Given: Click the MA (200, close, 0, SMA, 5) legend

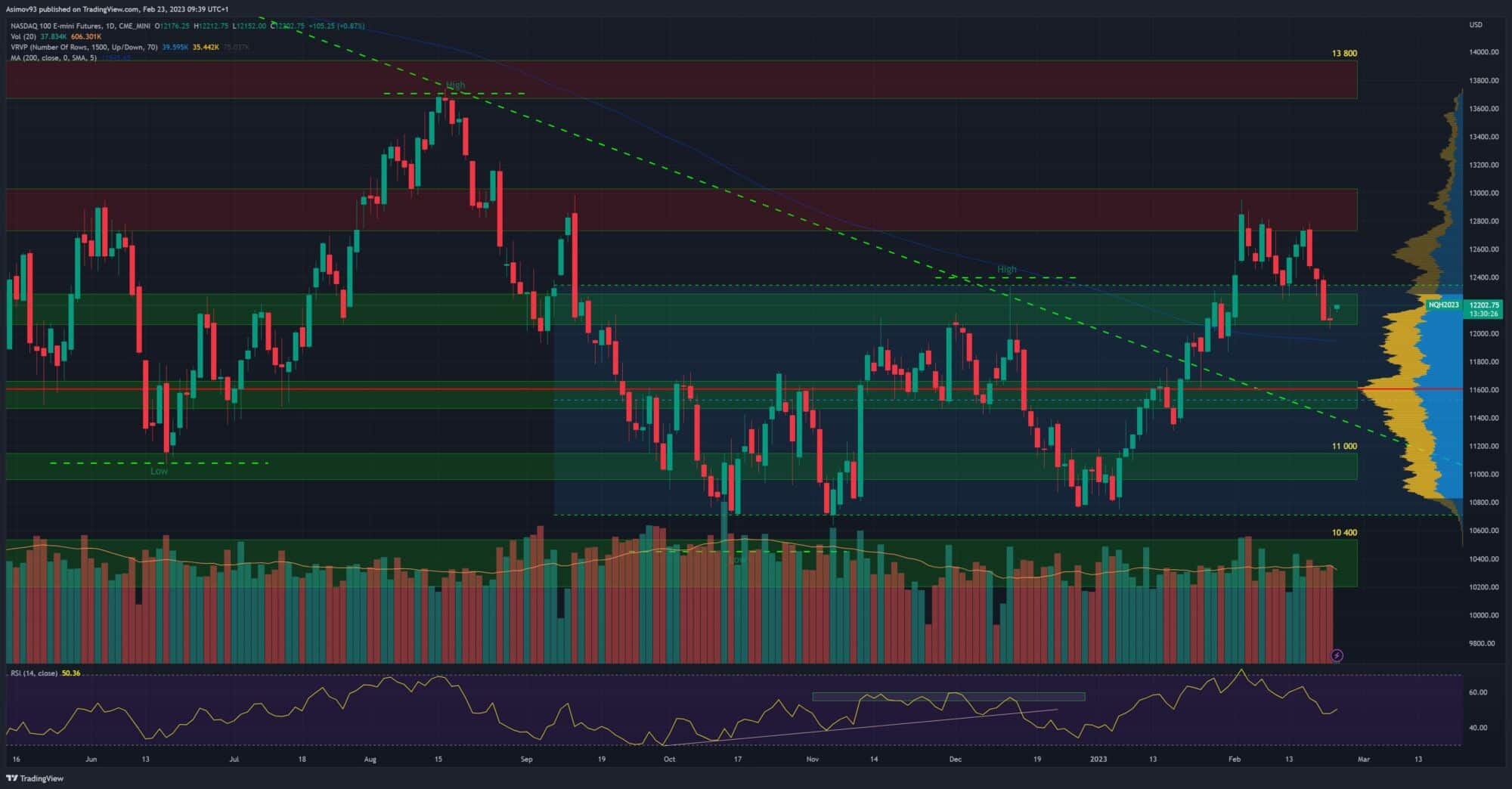Looking at the screenshot, I should point(54,57).
